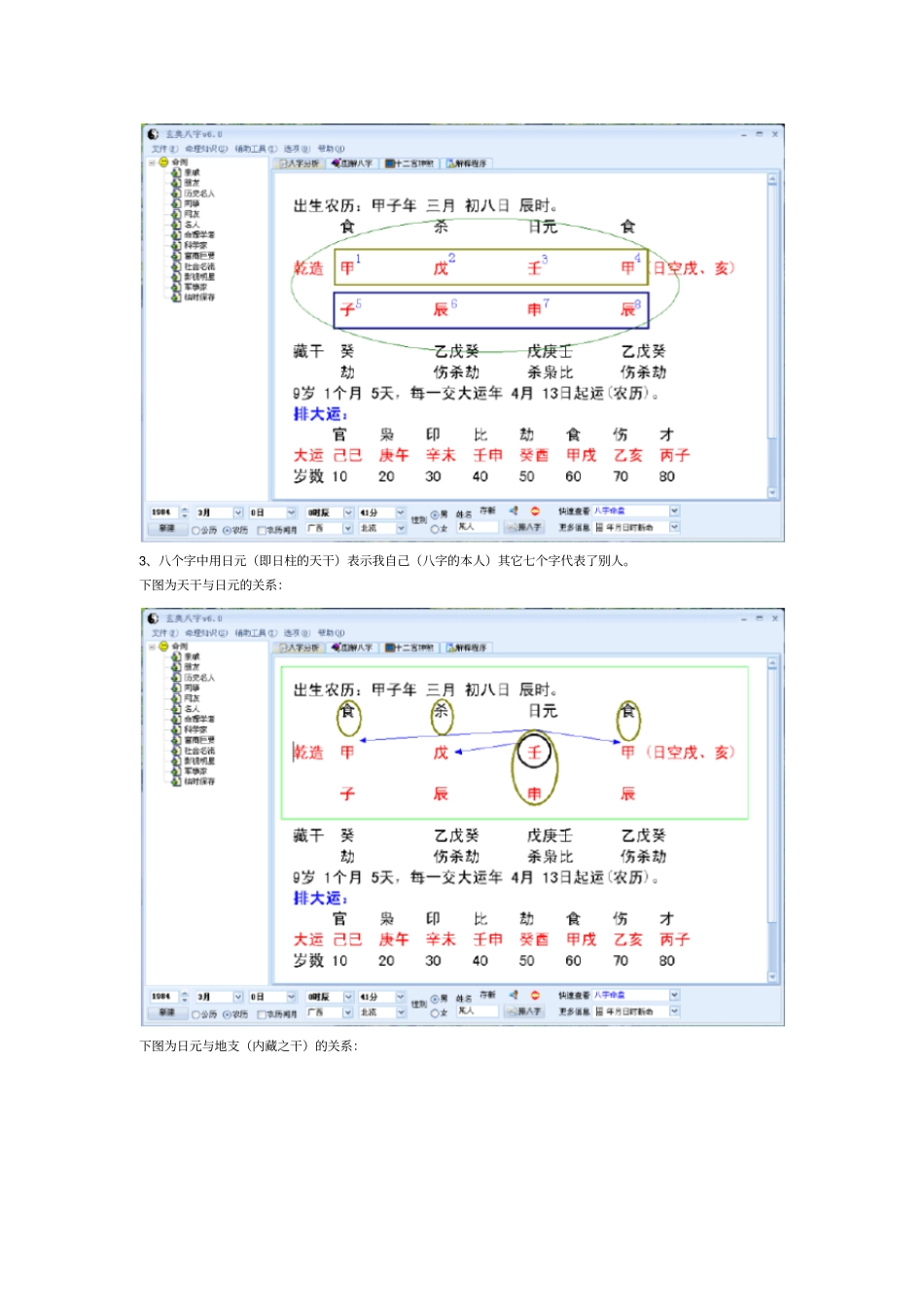Choose 男 gender radio in upper window

click(435, 514)
